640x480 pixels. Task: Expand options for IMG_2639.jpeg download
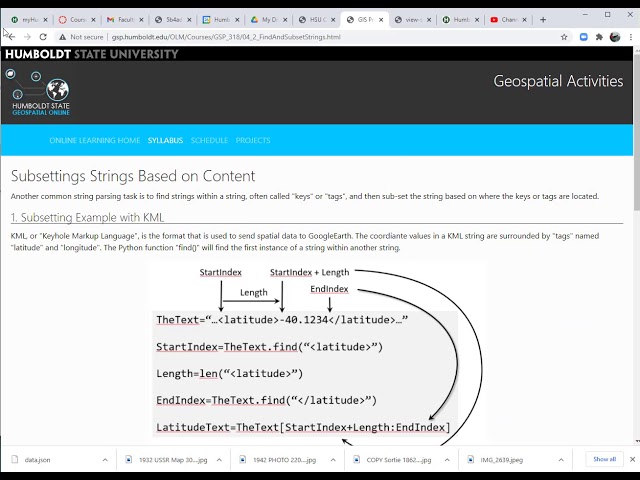[x=561, y=460]
